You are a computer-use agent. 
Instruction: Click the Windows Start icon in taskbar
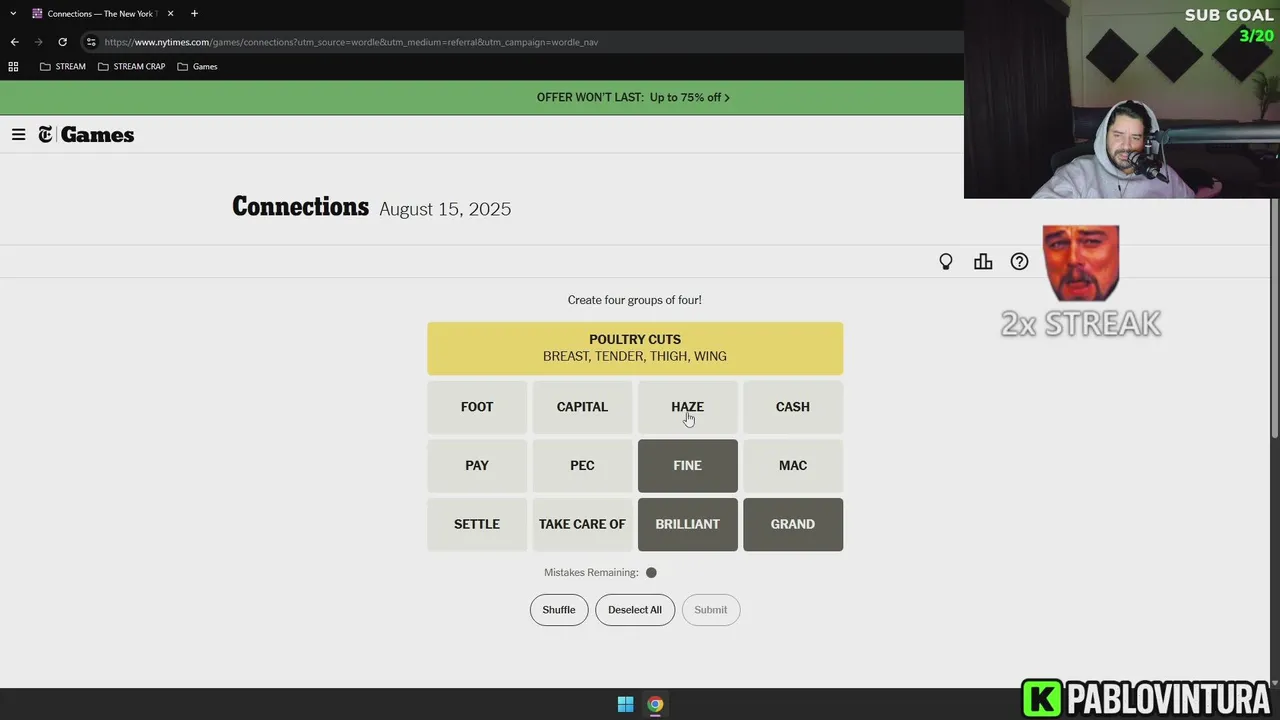pos(625,704)
